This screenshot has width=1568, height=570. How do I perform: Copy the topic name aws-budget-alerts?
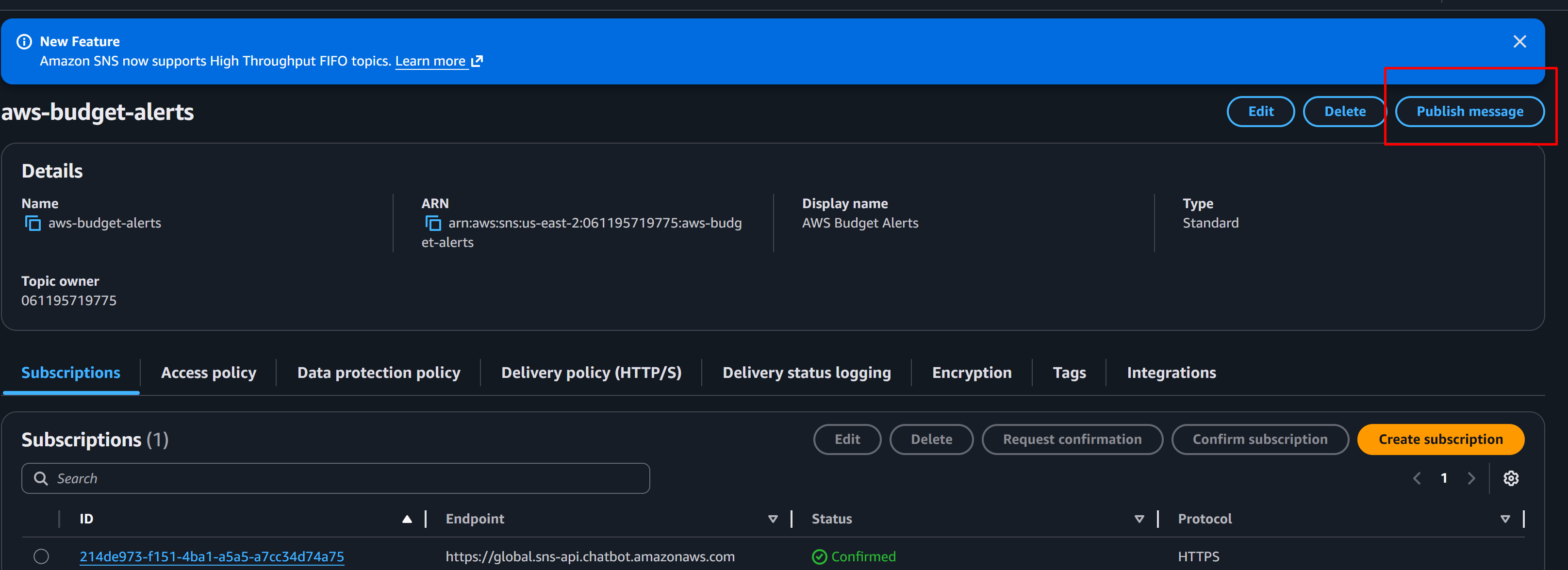[x=32, y=223]
